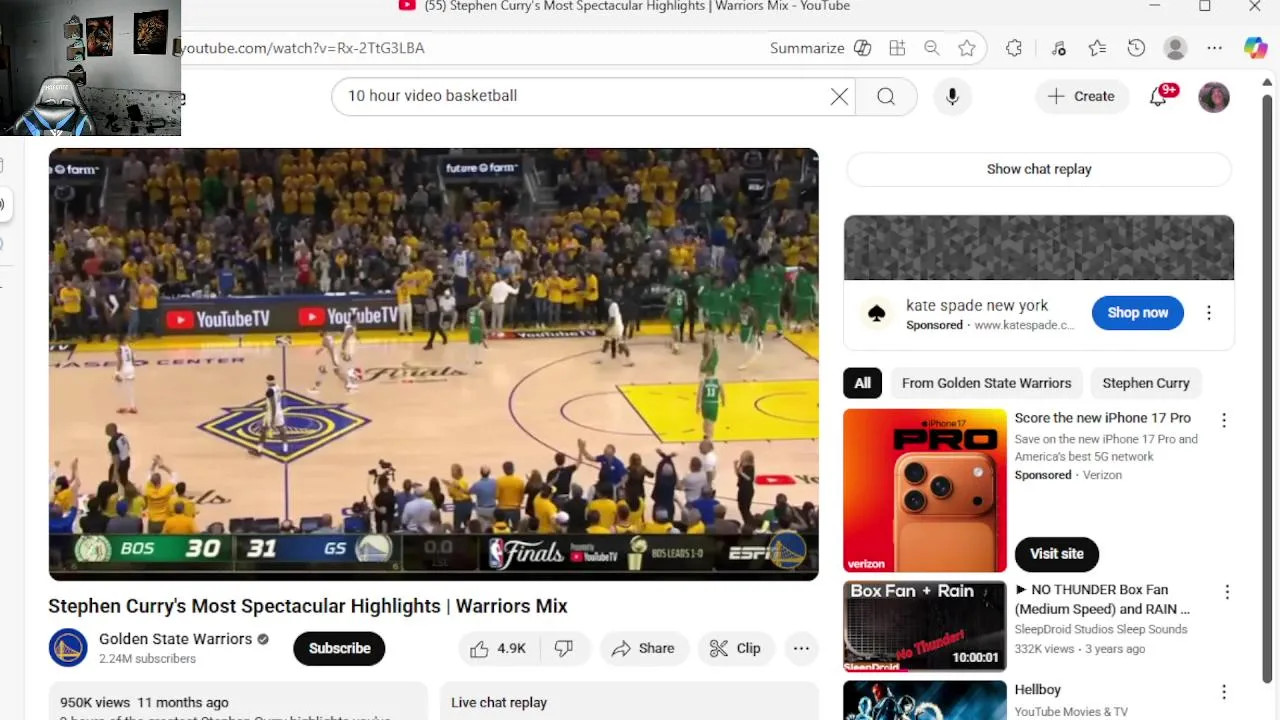Open NO THUNDER Box Fan video title

pos(1103,599)
